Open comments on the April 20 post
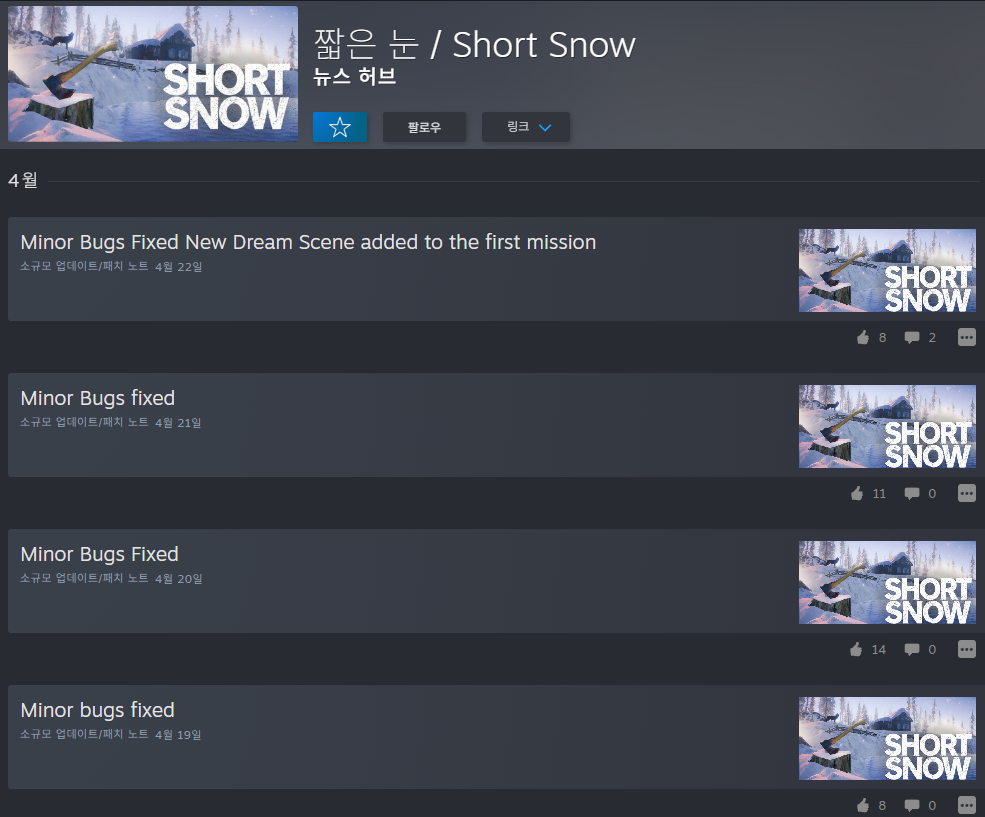This screenshot has width=985, height=817. [x=920, y=649]
